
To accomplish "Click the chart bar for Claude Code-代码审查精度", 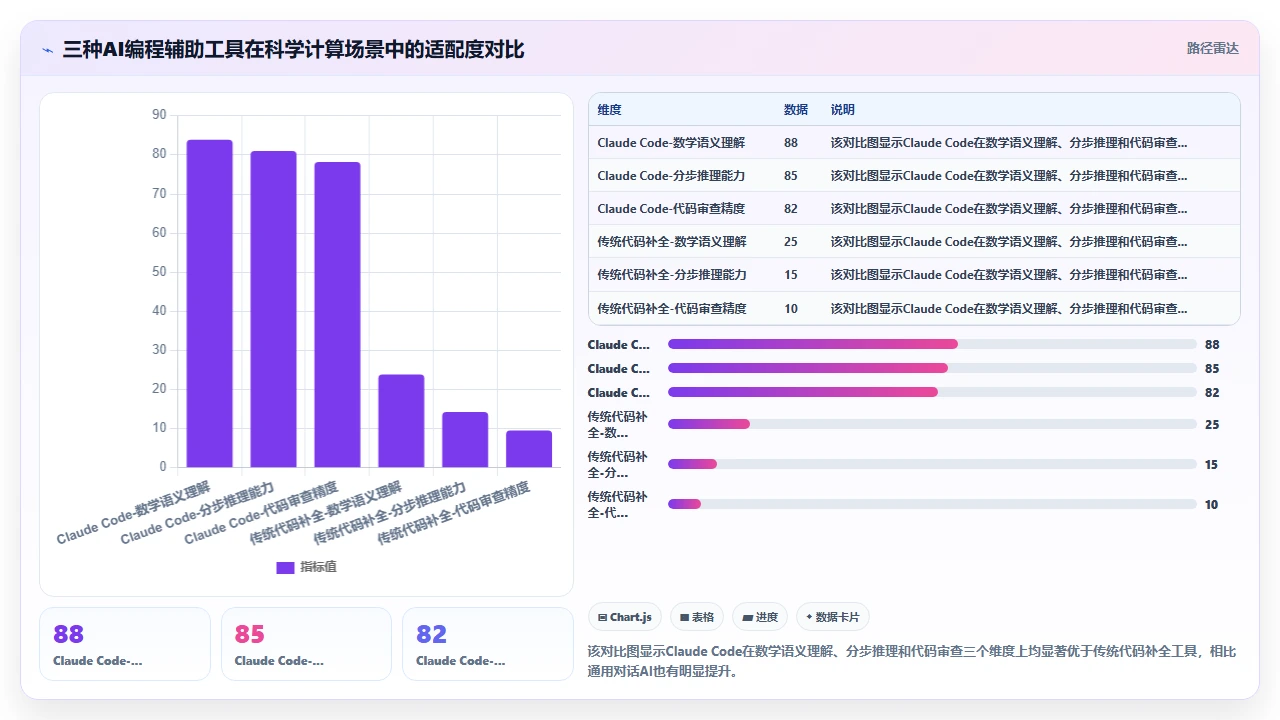I will (337, 315).
